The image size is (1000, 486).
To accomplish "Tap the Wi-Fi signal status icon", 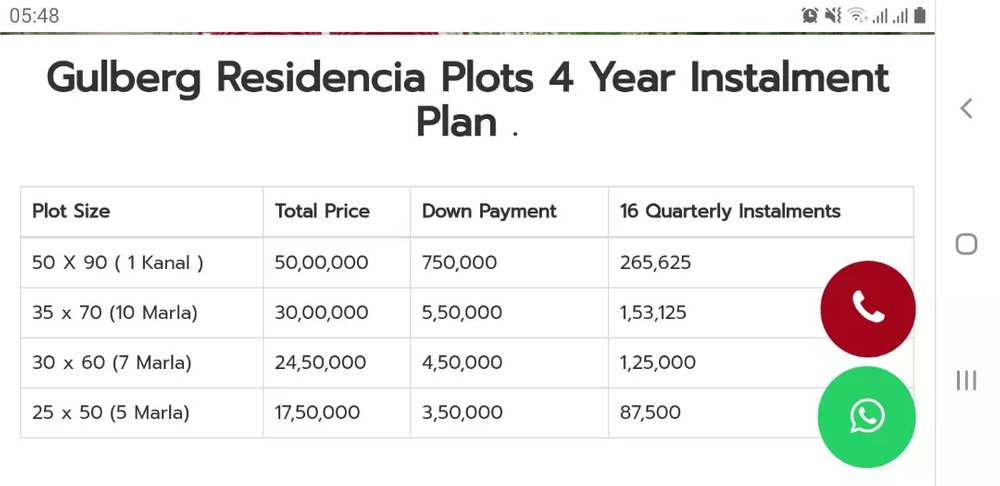I will tap(857, 15).
